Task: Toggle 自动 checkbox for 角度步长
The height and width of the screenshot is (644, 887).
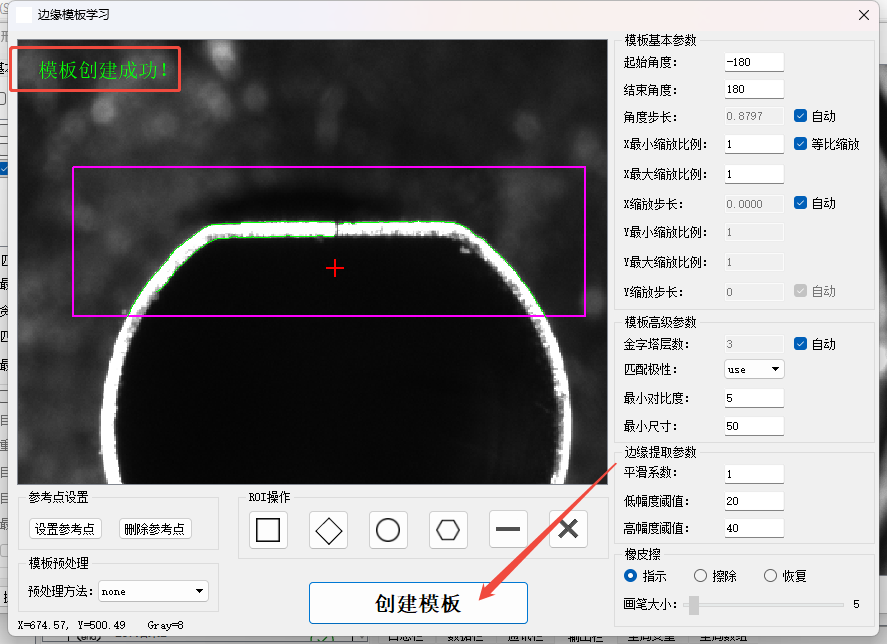Action: [x=801, y=116]
